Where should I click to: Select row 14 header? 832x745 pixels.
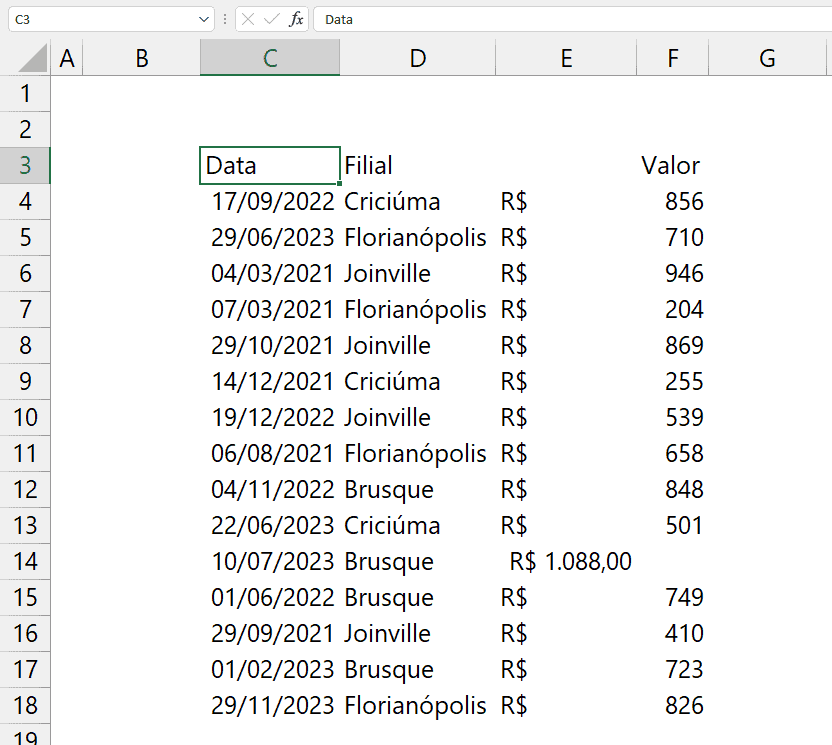point(25,561)
